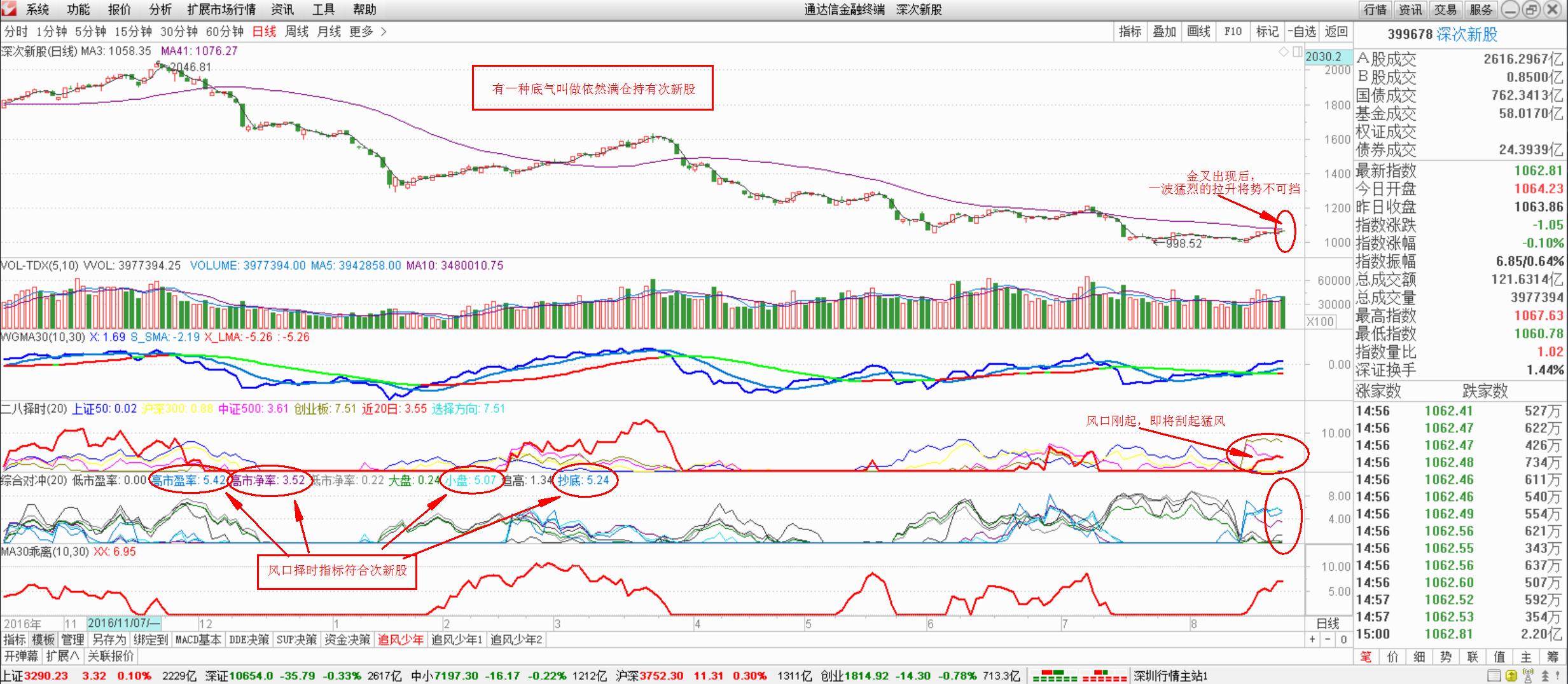This screenshot has width=1568, height=684.
Task: Select the DDE决策 template
Action: click(249, 640)
